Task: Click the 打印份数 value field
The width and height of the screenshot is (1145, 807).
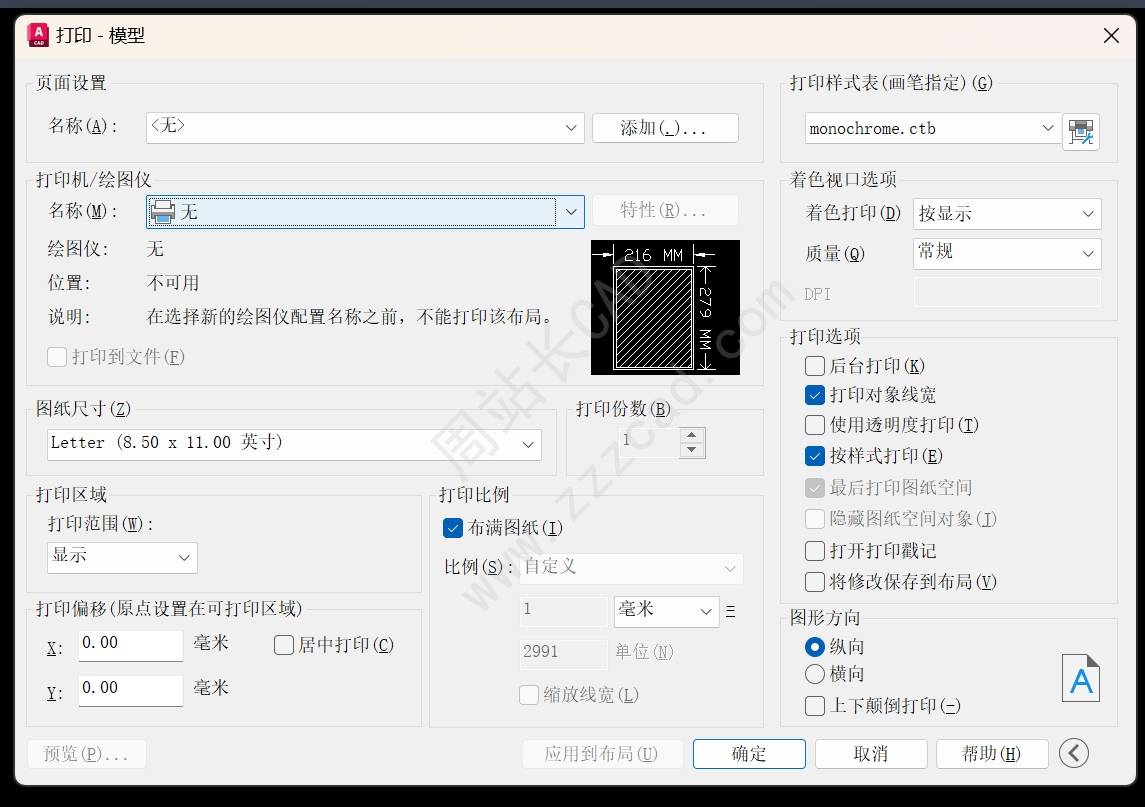Action: (x=648, y=442)
